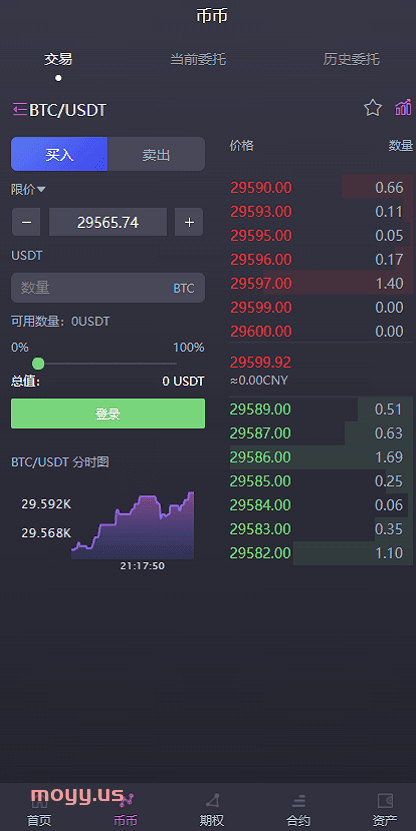Open the trading pair list icon beside BTC/USDT

pos(20,110)
